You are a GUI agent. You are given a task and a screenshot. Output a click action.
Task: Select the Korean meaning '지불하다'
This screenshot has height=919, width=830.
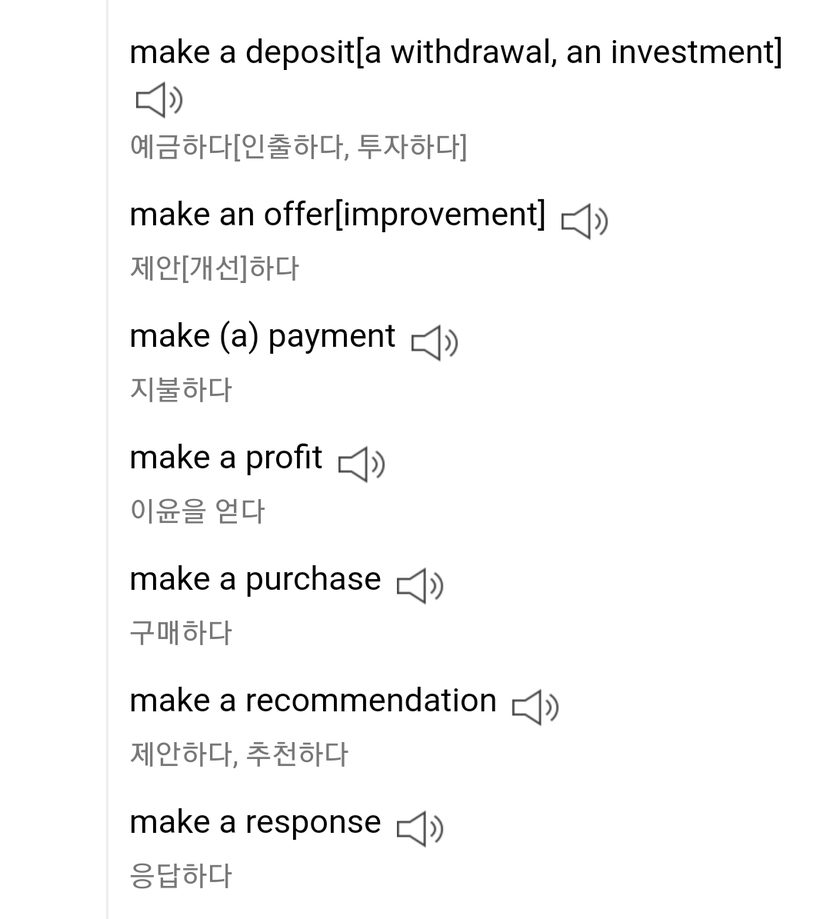(x=180, y=389)
